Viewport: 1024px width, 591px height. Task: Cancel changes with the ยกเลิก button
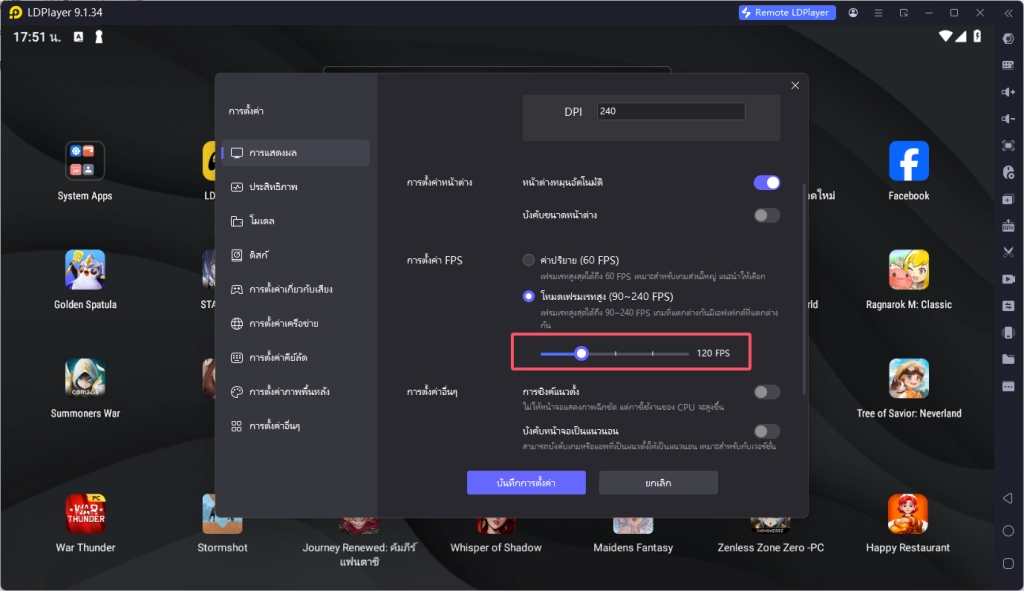coord(657,482)
